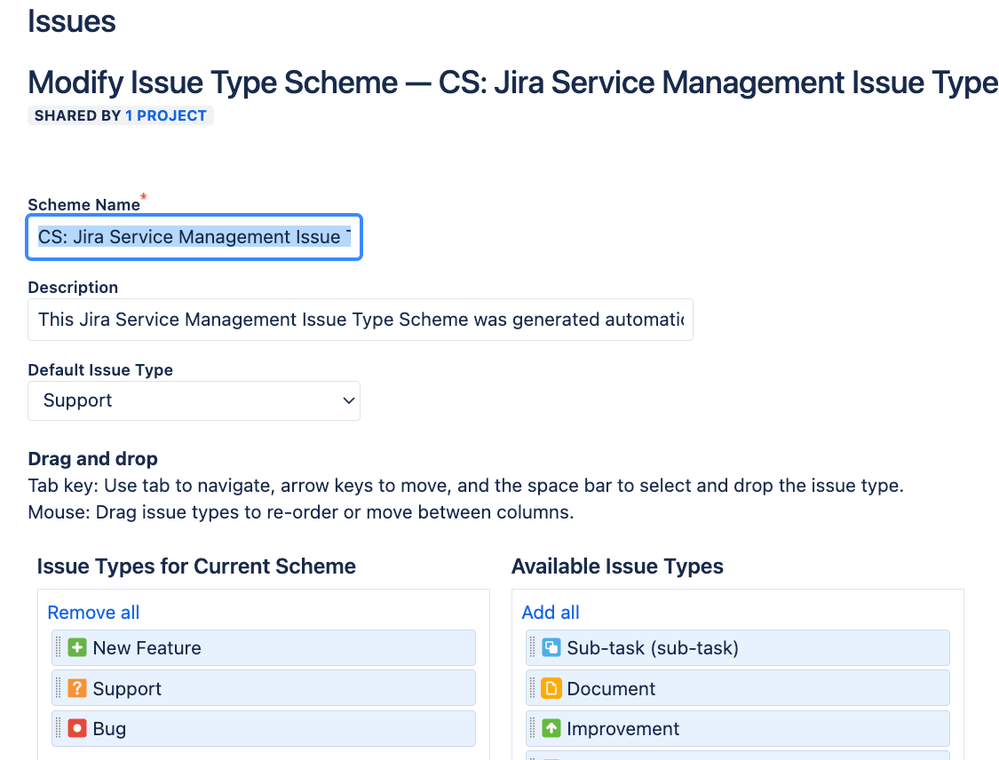
Task: Click the Document orange icon
Action: coord(551,688)
